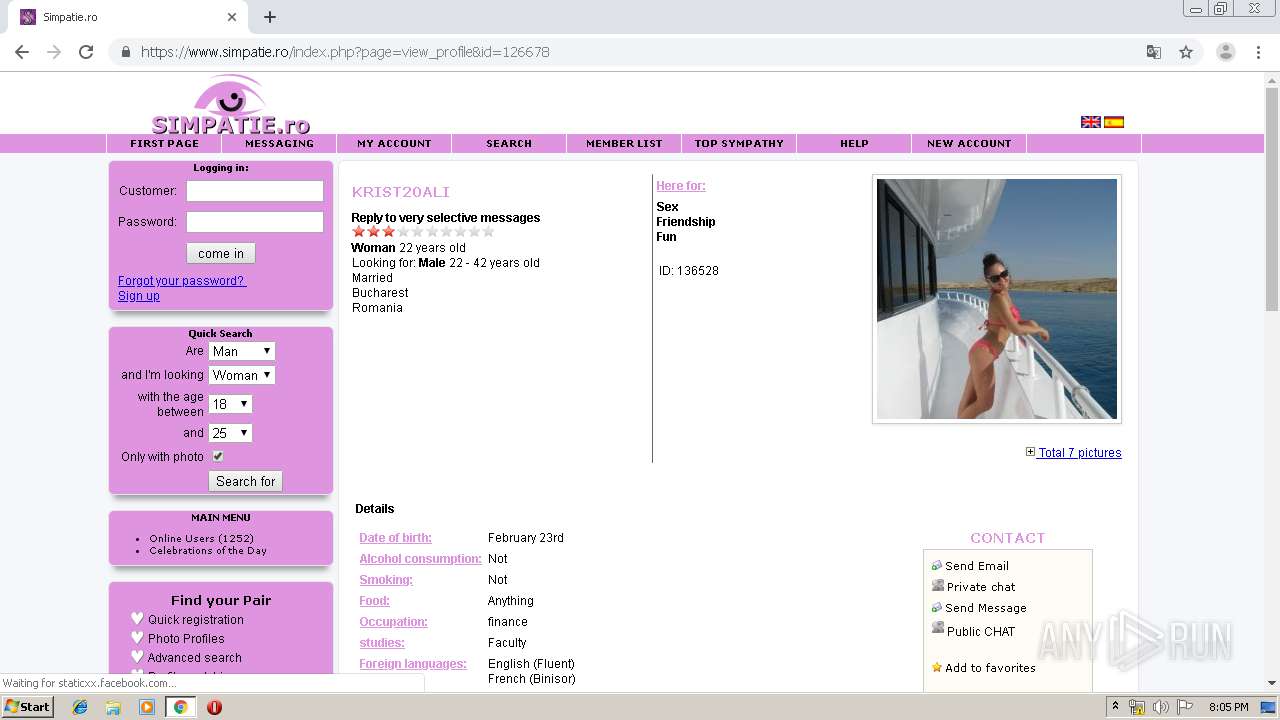Image resolution: width=1280 pixels, height=720 pixels.
Task: Open Opera icon in taskbar
Action: [x=214, y=707]
